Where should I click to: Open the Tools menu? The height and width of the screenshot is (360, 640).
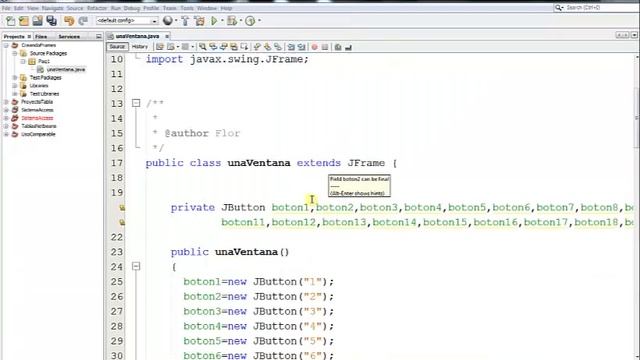187,8
